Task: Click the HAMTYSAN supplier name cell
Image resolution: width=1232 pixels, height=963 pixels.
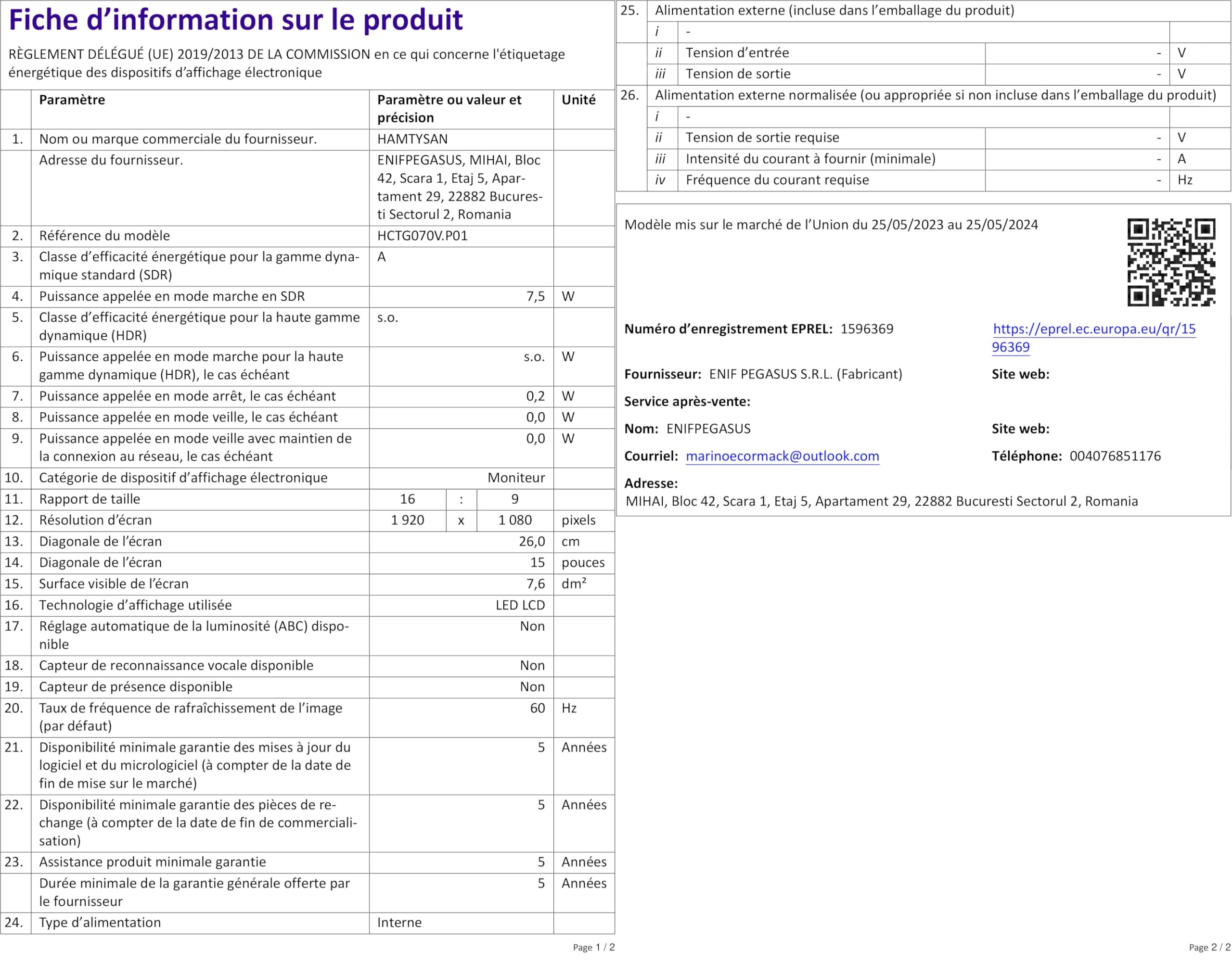Action: [x=412, y=139]
